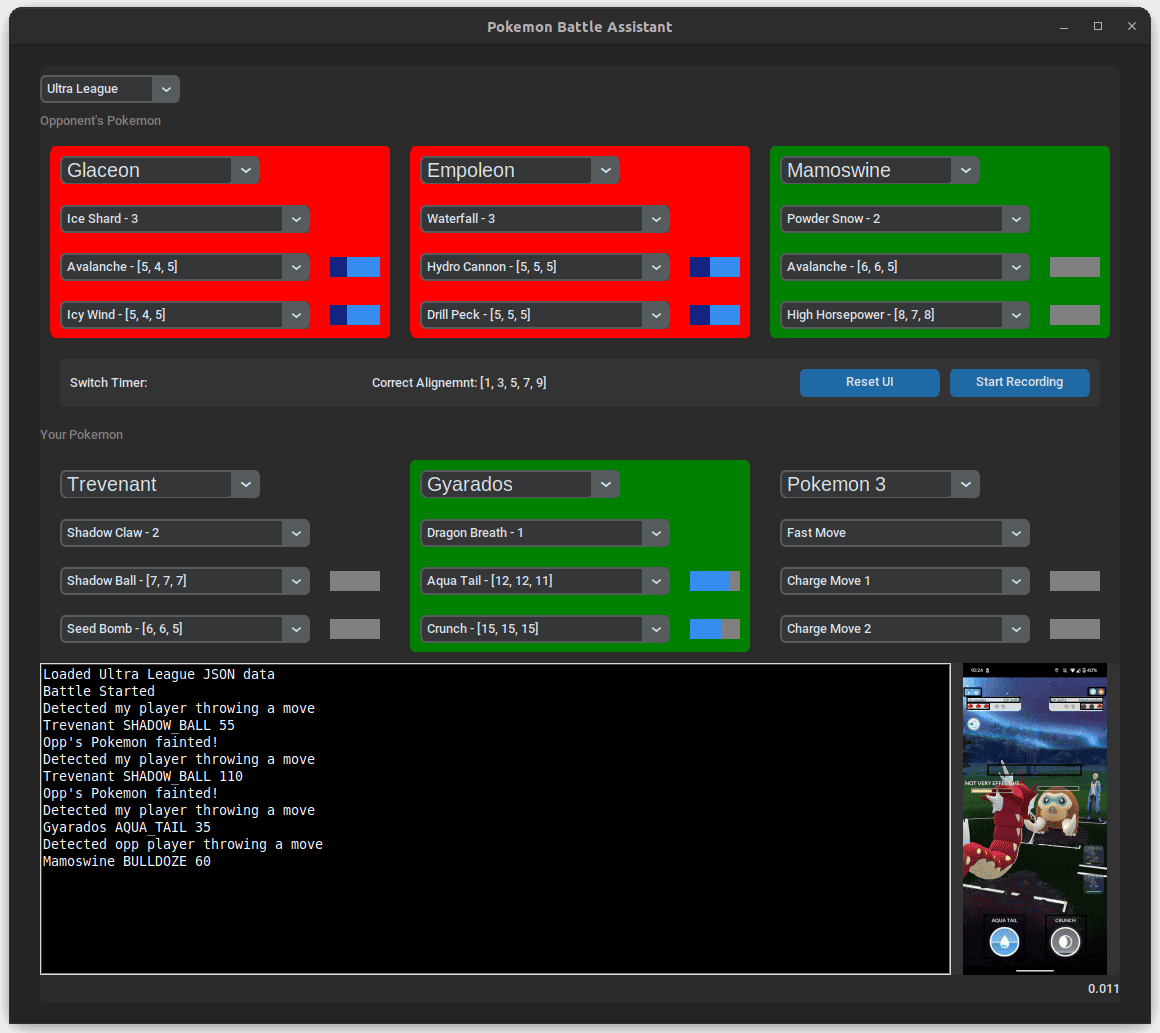Click Glaceon's Avalanche energy bar
Image resolution: width=1160 pixels, height=1033 pixels.
(355, 267)
